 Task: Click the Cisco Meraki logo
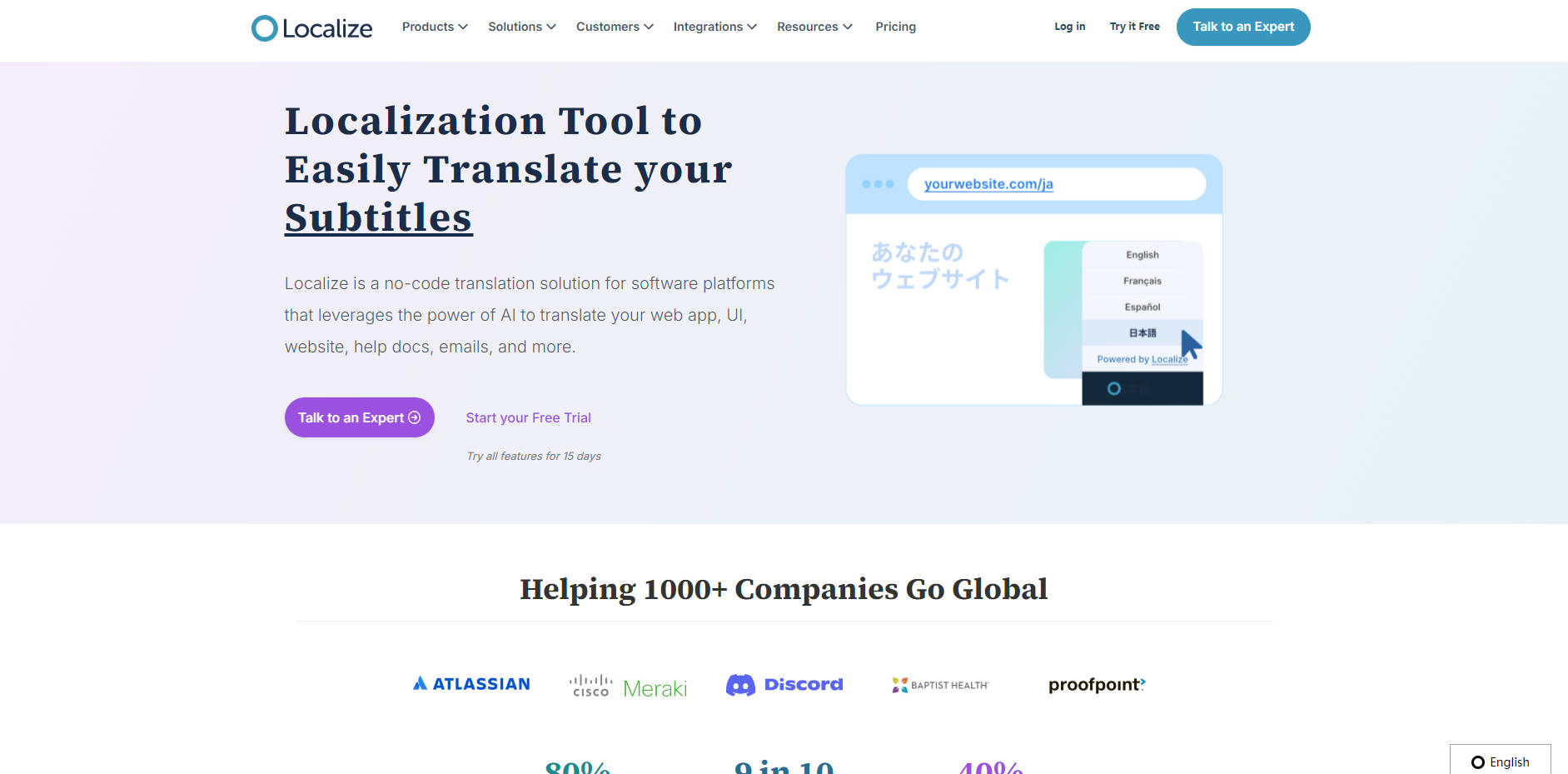click(x=627, y=684)
